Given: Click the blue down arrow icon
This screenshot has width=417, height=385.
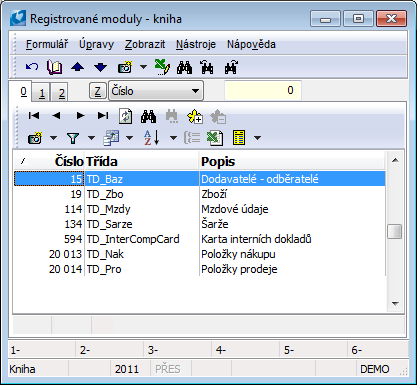Looking at the screenshot, I should pos(100,67).
